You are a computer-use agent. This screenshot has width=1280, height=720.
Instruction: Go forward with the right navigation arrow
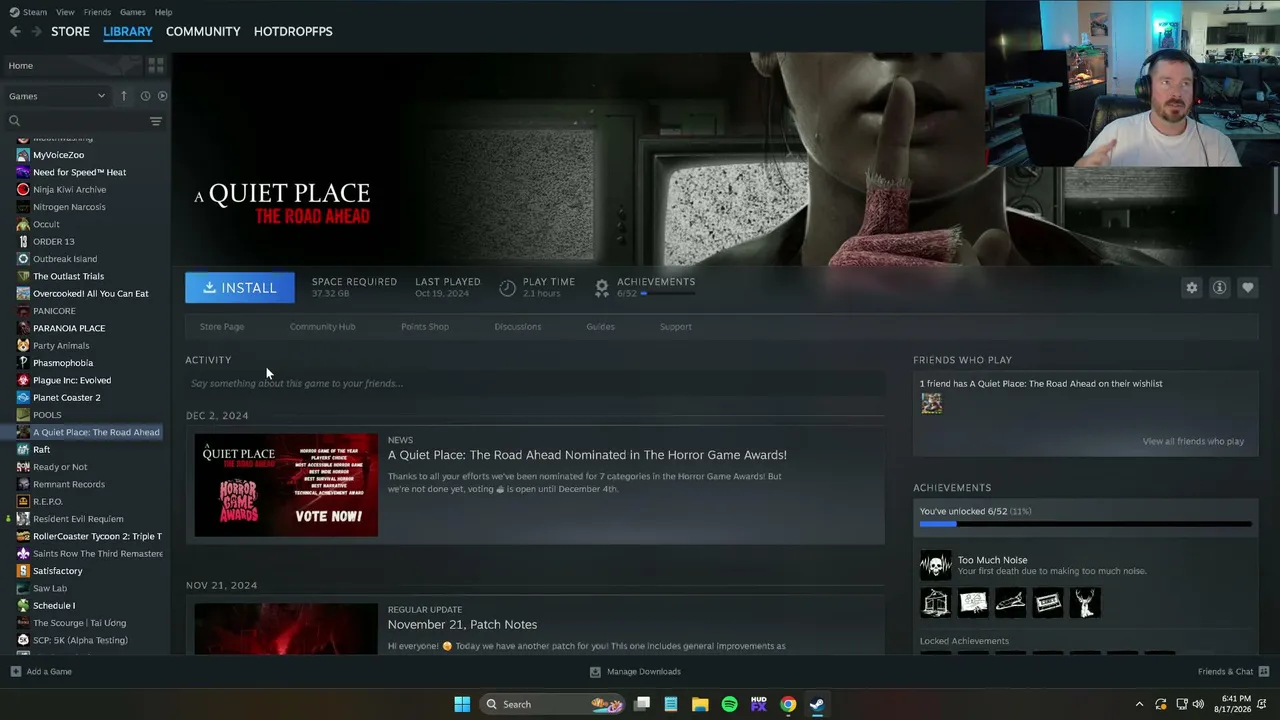[x=37, y=31]
